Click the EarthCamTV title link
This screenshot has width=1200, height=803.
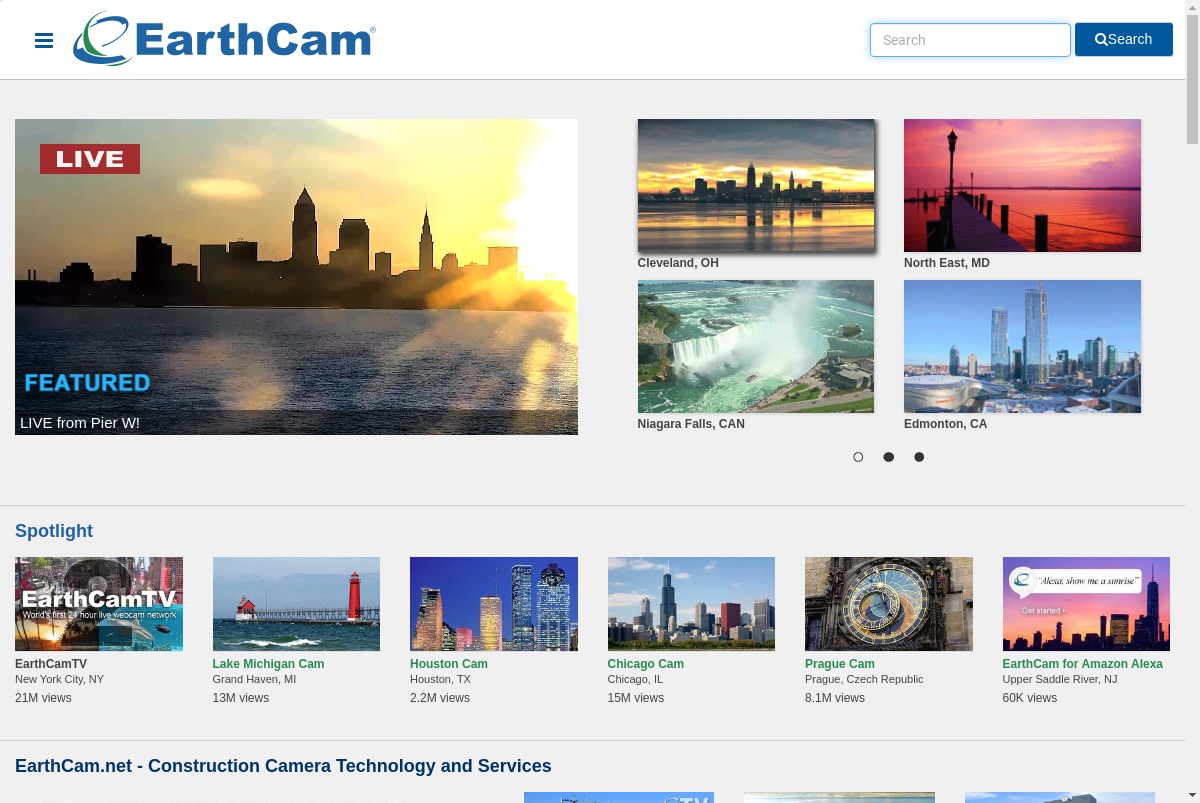[51, 664]
